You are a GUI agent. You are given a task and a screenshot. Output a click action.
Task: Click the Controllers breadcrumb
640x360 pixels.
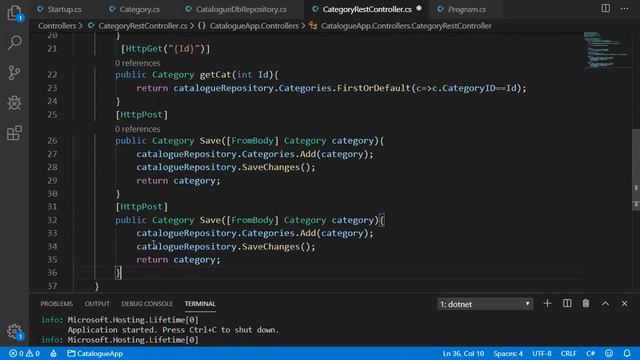pos(57,26)
